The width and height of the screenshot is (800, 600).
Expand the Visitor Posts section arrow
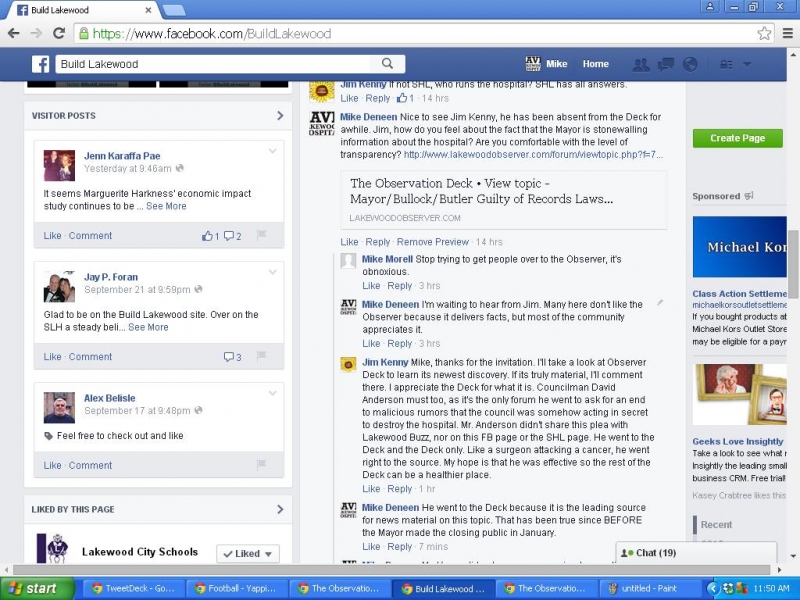[x=280, y=116]
